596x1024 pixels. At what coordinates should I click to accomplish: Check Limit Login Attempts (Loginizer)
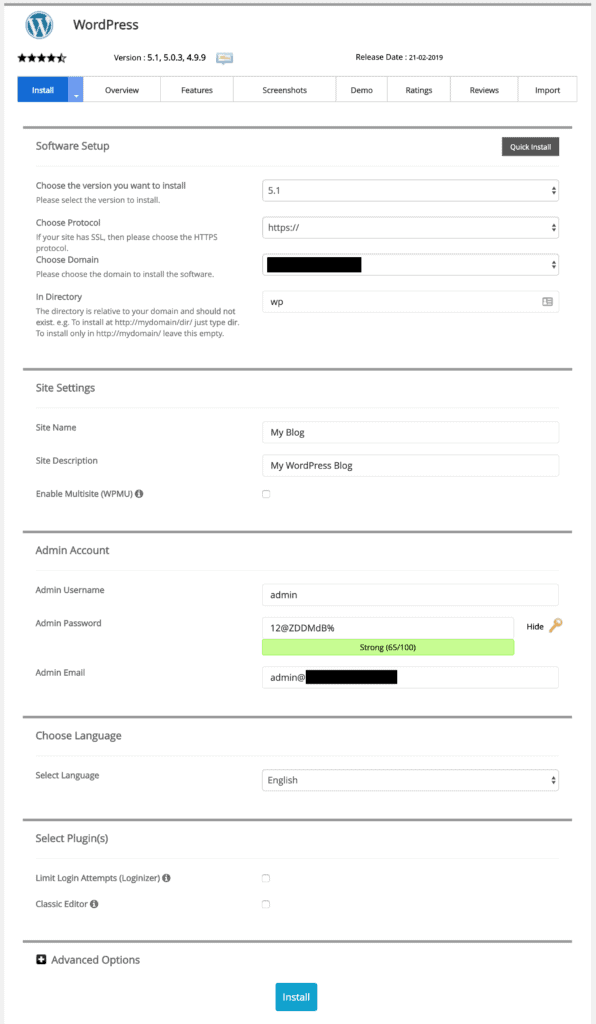click(266, 878)
